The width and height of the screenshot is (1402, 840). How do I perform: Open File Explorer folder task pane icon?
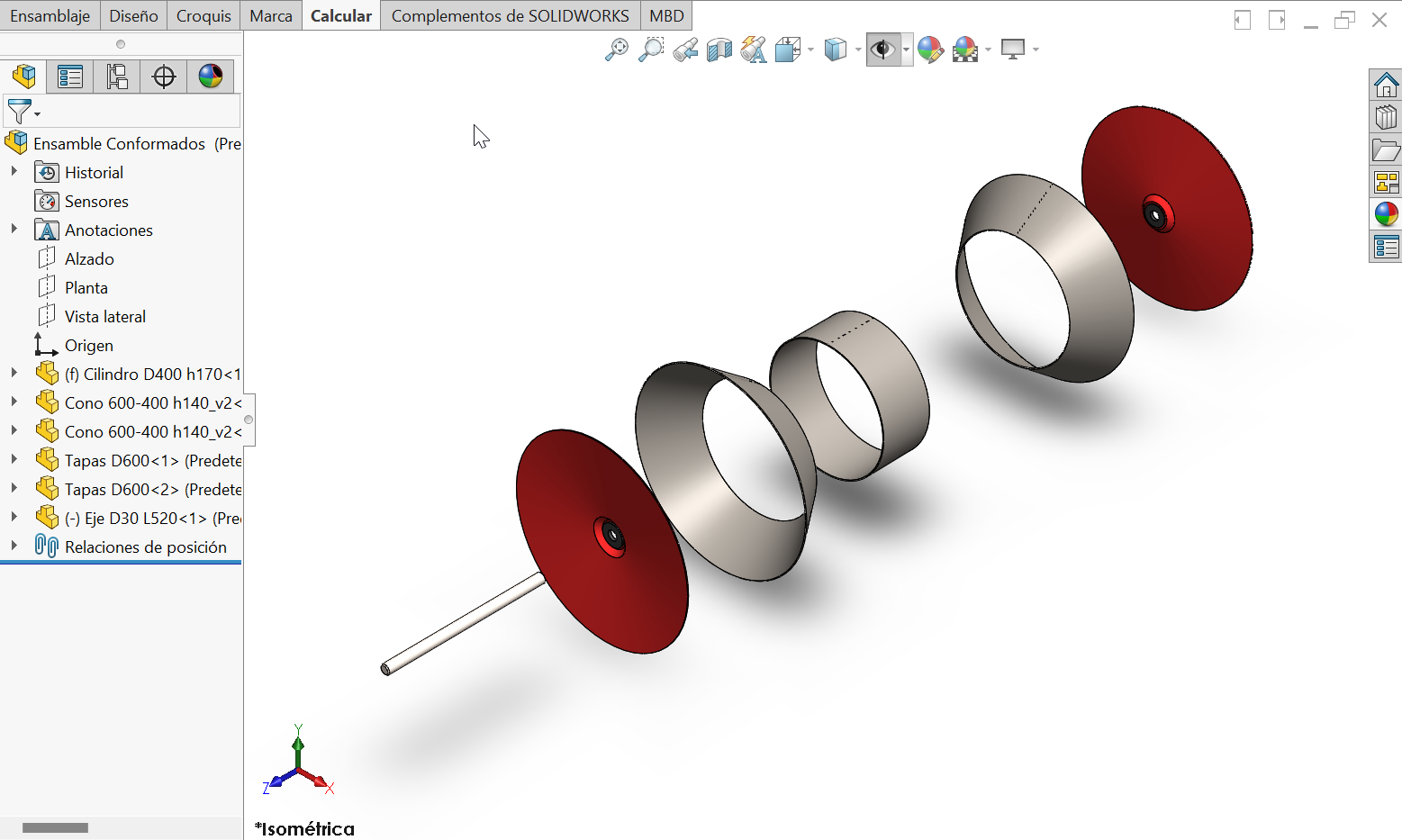1386,149
